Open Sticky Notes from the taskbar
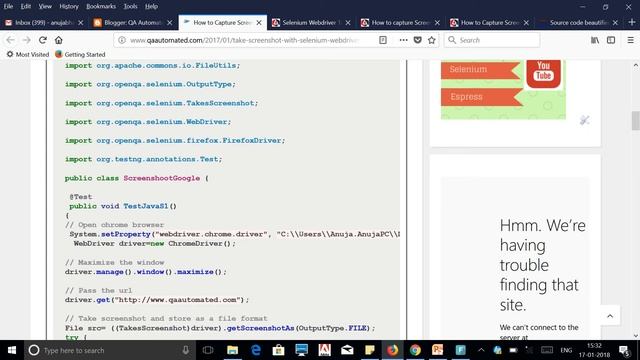 tap(370, 350)
